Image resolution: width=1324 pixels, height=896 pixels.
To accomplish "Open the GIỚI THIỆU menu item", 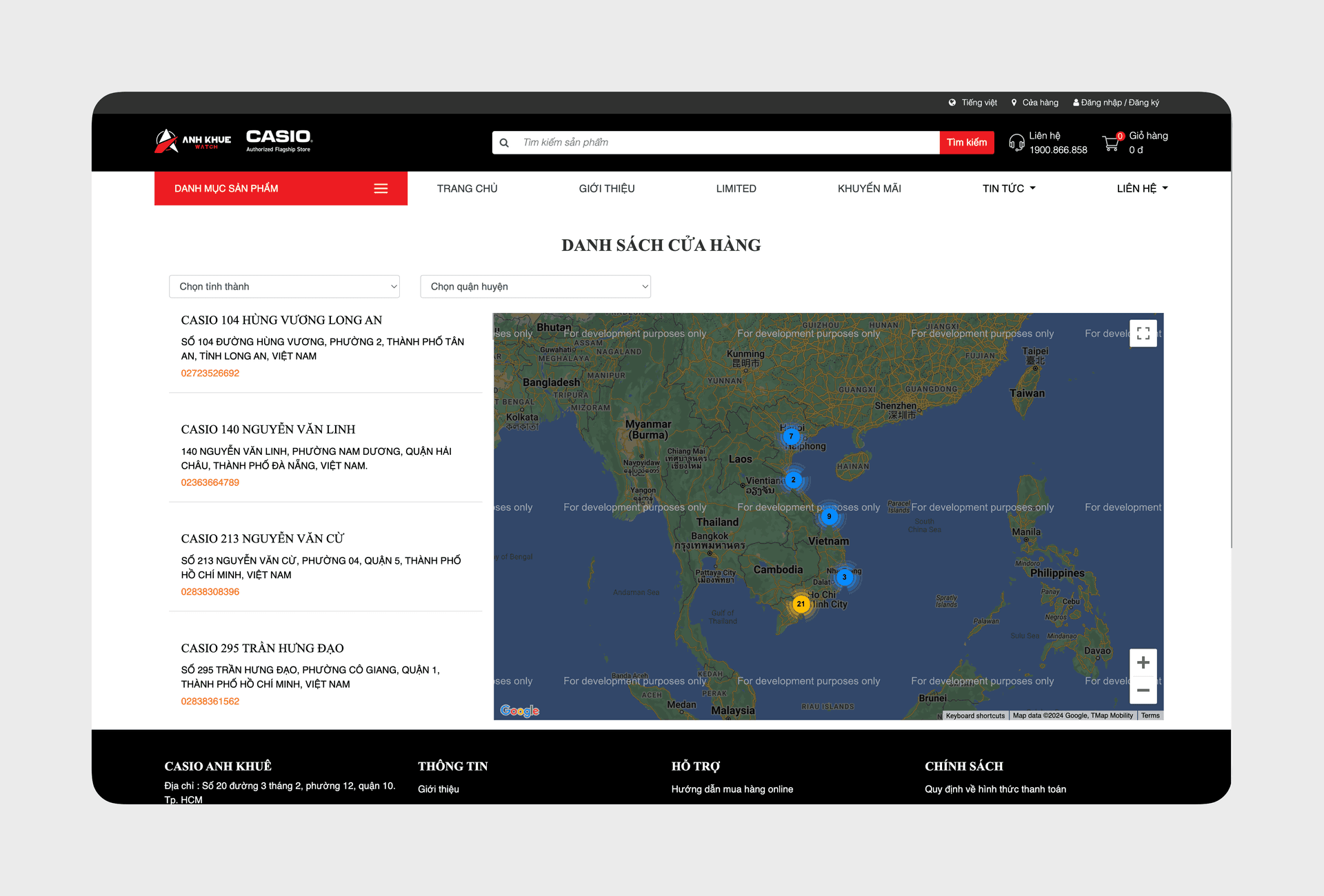I will (x=607, y=189).
